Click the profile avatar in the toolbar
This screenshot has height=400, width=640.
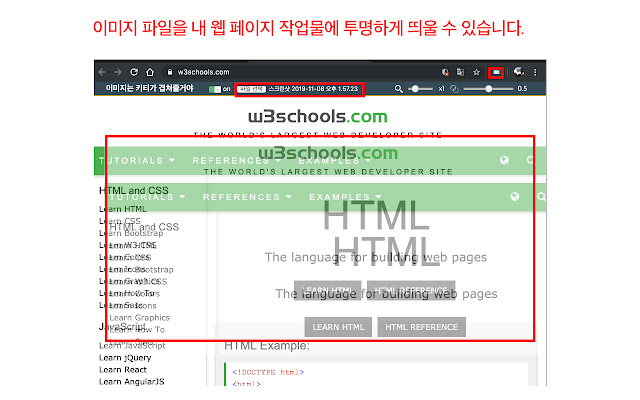(x=519, y=72)
